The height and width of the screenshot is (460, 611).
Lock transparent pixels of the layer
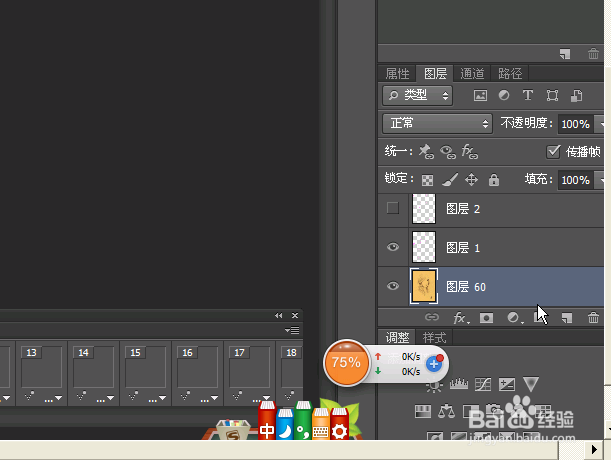(427, 180)
